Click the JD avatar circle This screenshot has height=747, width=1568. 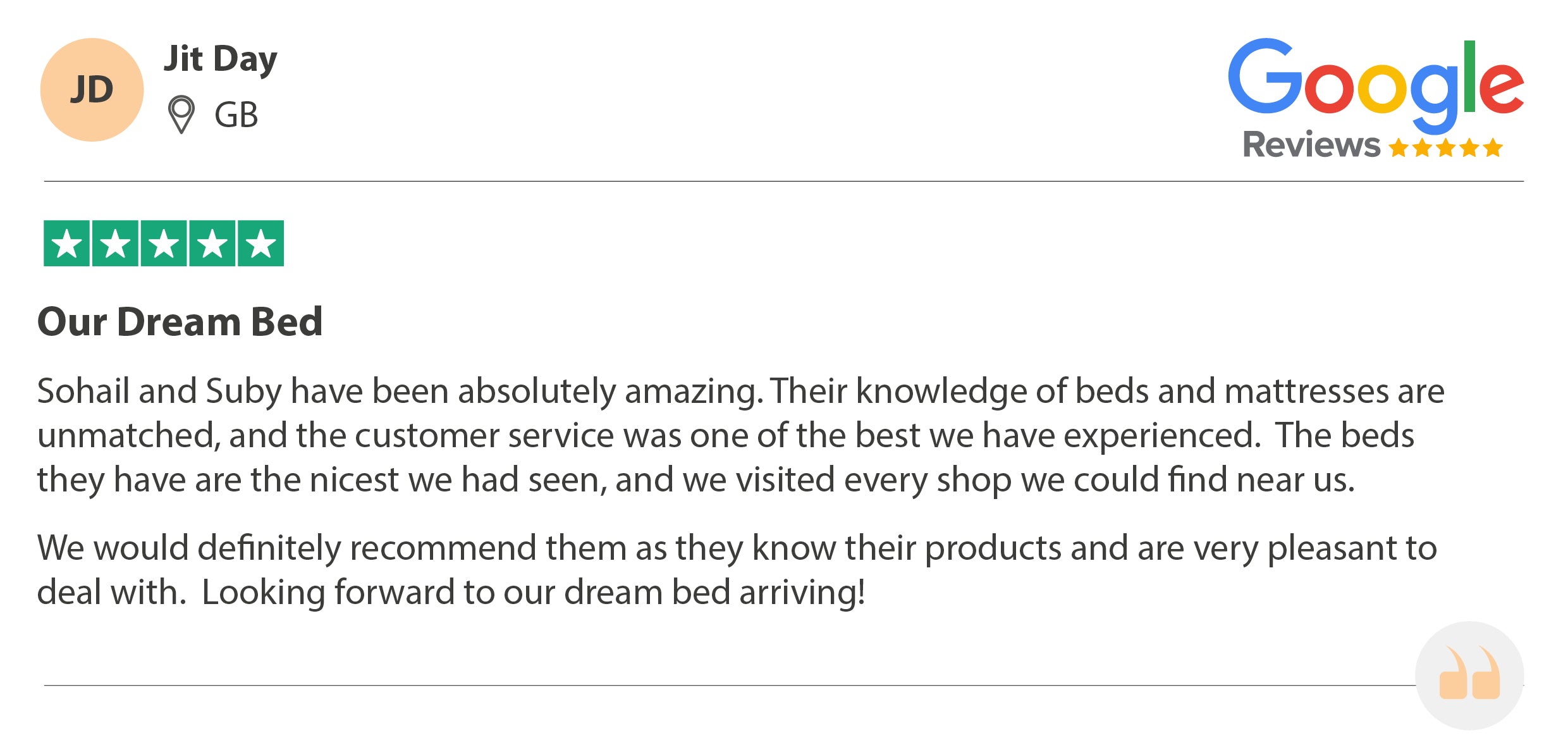[92, 90]
